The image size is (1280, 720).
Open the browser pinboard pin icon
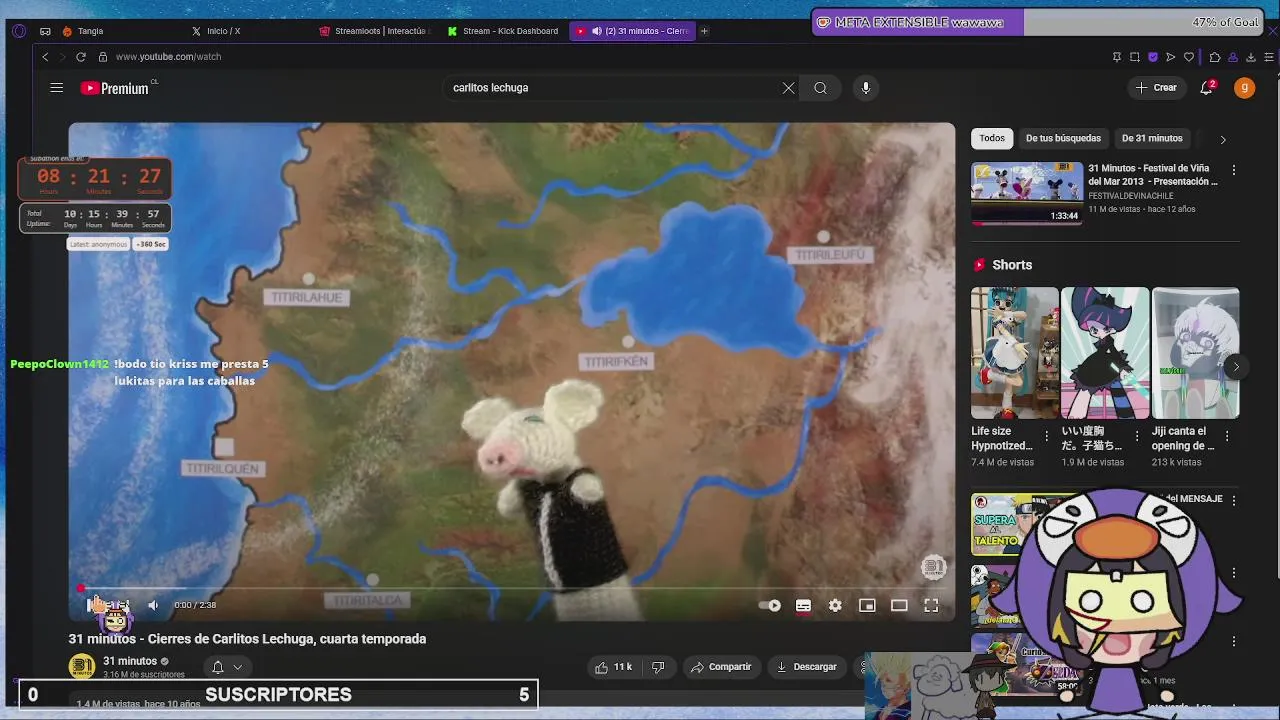point(1117,57)
